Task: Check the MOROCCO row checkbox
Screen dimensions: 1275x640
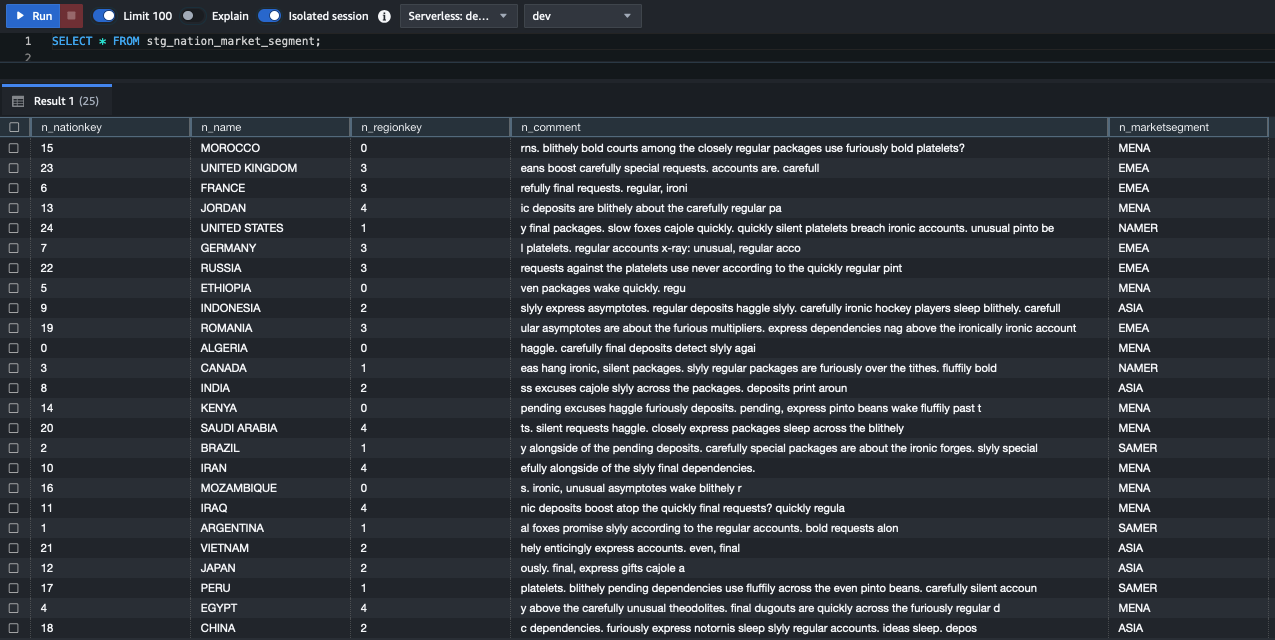Action: pos(14,148)
